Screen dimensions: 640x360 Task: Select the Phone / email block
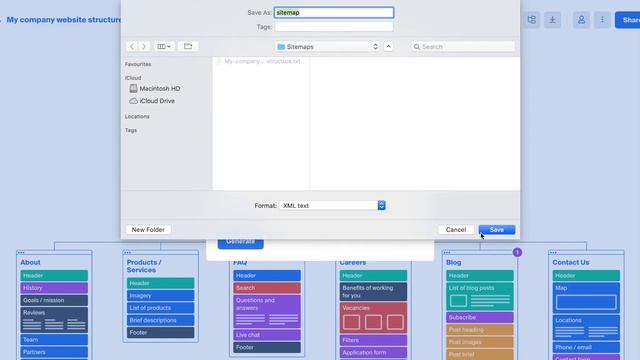pos(586,347)
